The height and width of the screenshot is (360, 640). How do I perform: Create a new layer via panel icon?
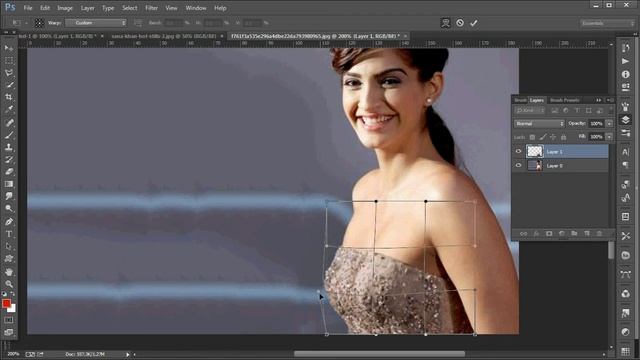(587, 233)
